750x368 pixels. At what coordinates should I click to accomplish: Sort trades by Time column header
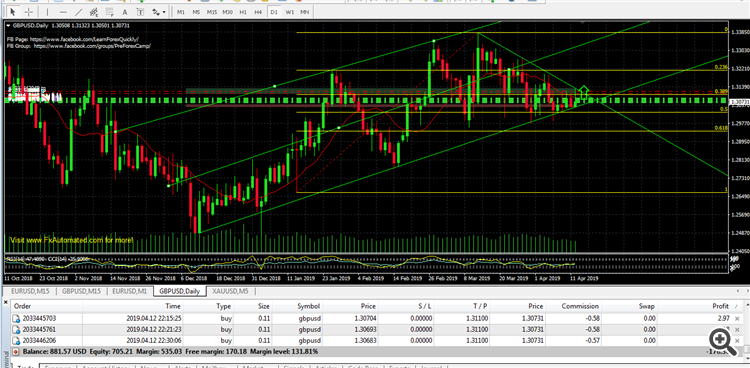coord(173,306)
